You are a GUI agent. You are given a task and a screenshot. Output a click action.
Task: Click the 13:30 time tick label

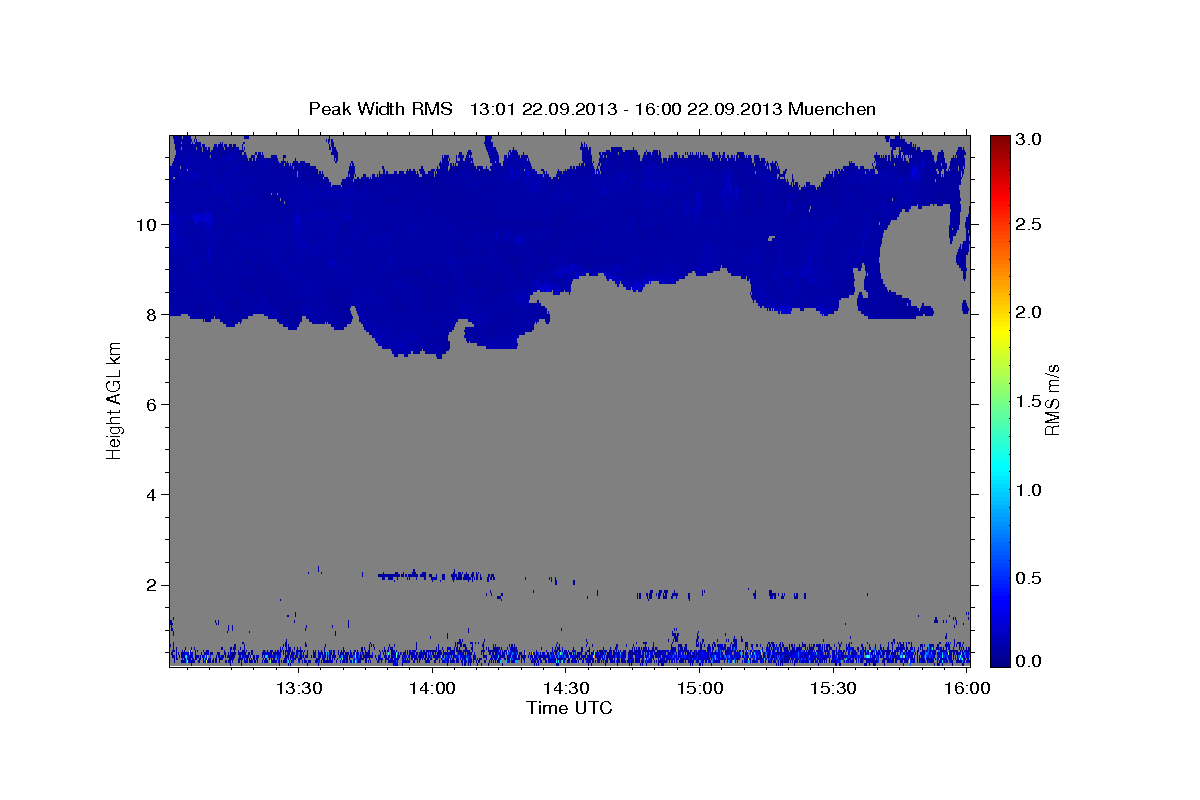(x=298, y=688)
